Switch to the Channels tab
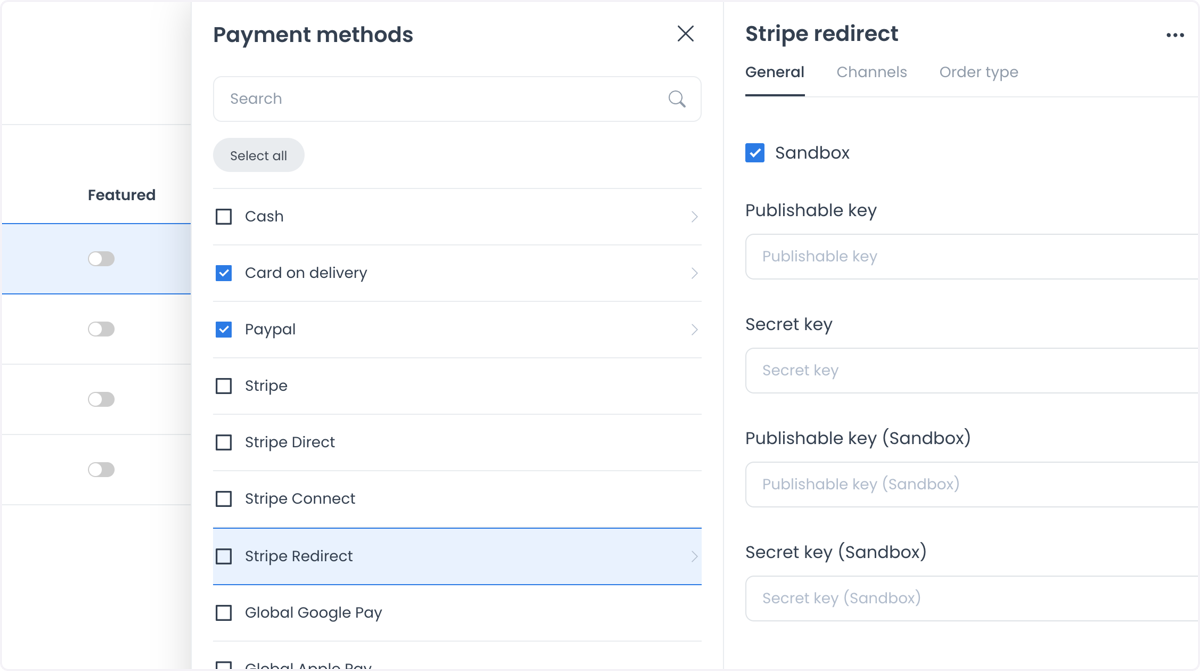Viewport: 1200px width, 671px height. pos(872,72)
